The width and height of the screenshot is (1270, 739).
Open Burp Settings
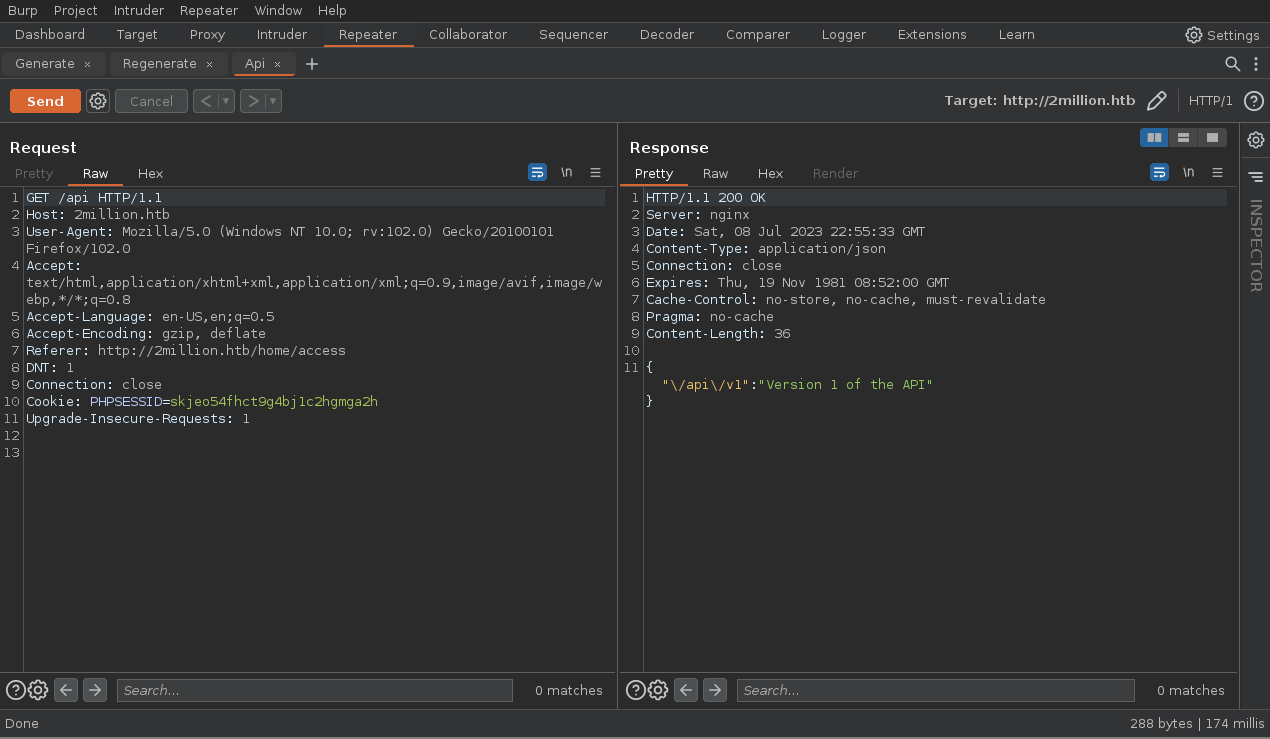tap(1222, 35)
